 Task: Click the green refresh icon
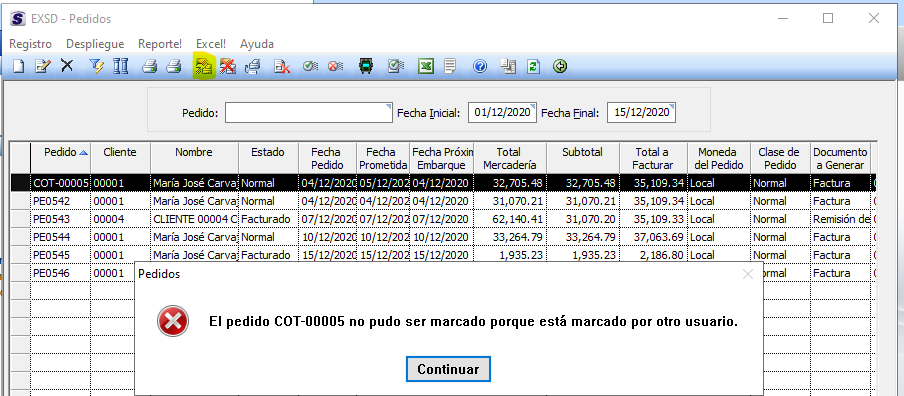coord(533,67)
